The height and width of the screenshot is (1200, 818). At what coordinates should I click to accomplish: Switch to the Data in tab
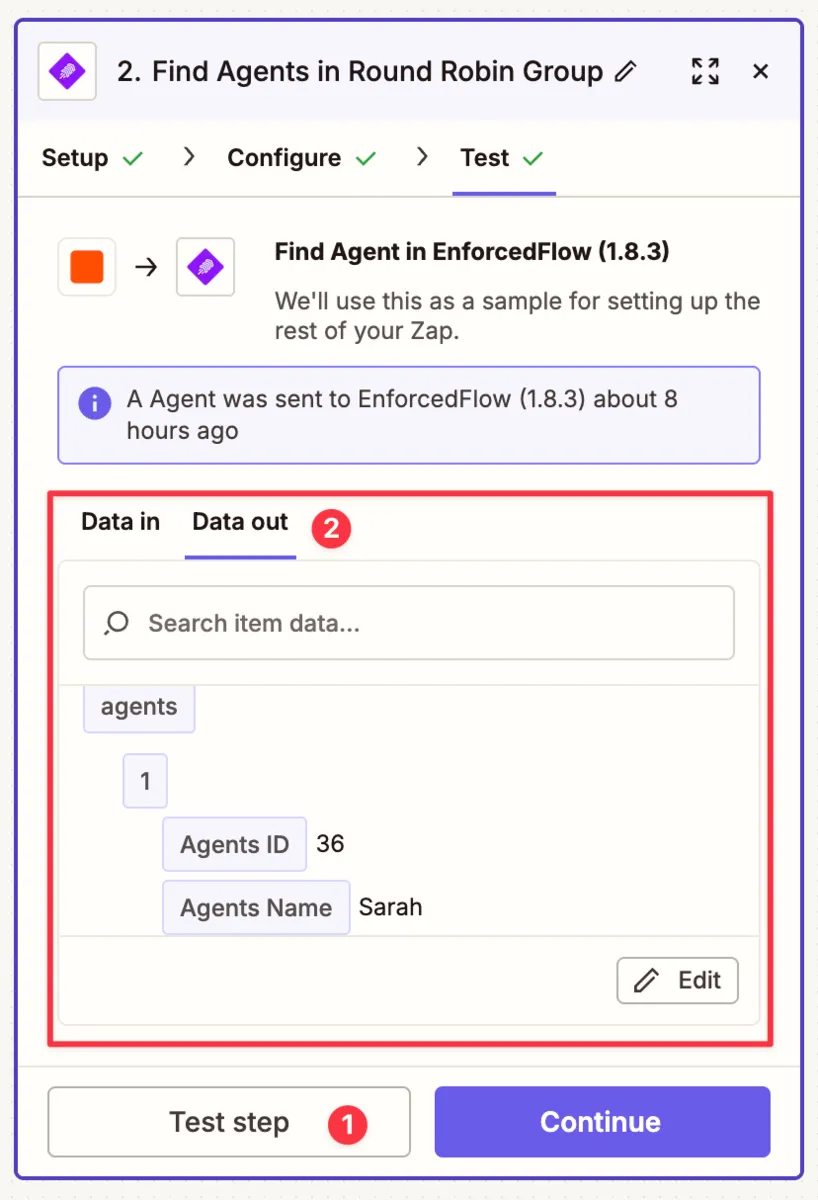(x=119, y=521)
